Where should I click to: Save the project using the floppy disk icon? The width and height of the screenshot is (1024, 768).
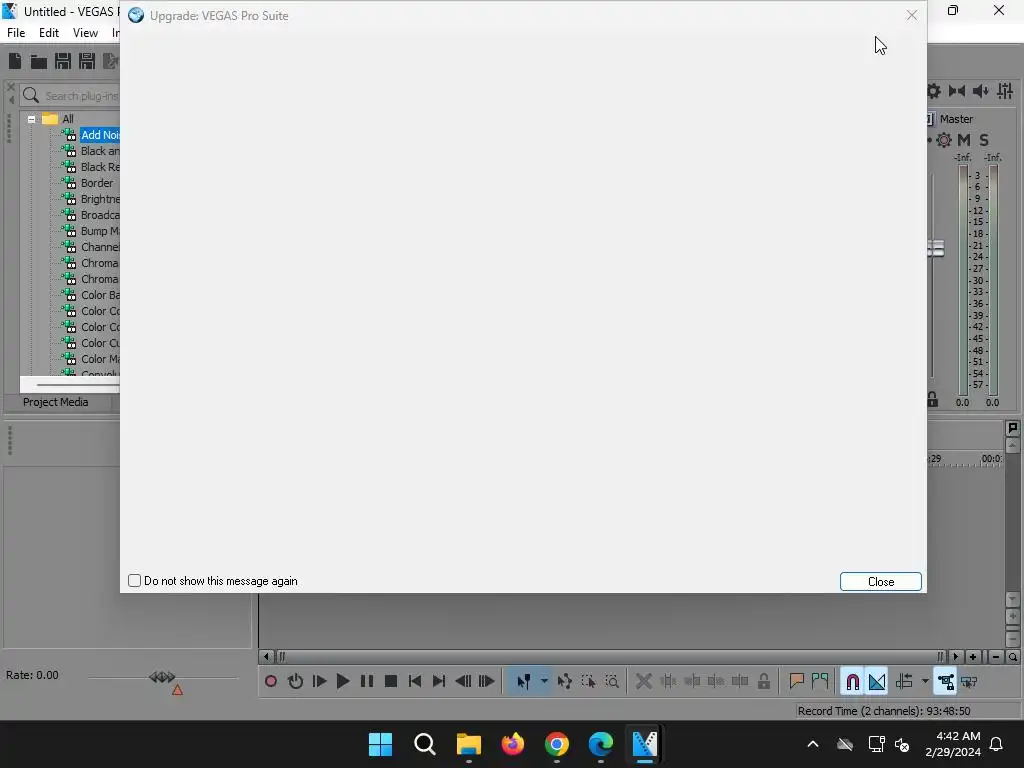click(63, 61)
